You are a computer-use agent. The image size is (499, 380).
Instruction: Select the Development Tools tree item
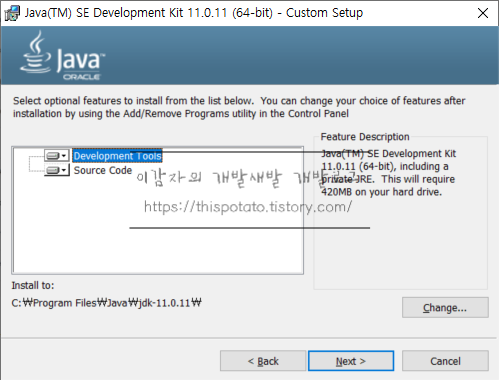click(117, 156)
